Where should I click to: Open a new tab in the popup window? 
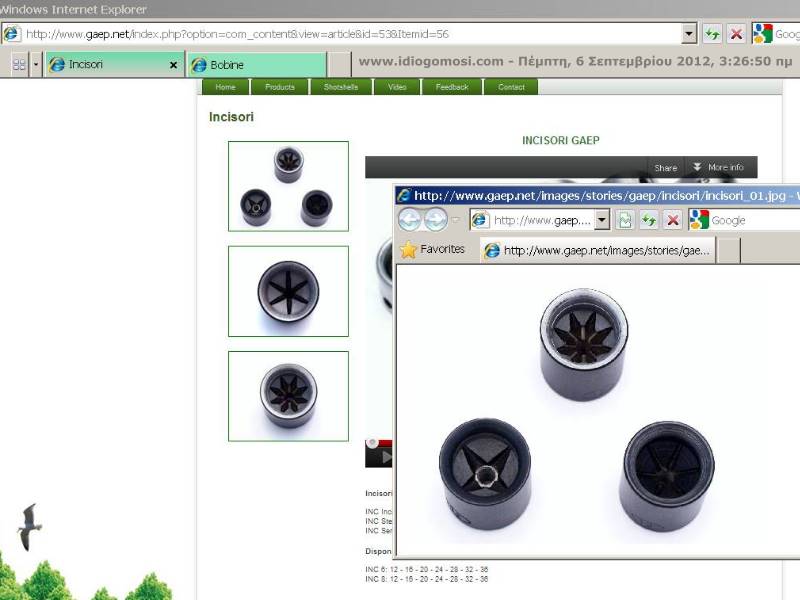(x=729, y=251)
